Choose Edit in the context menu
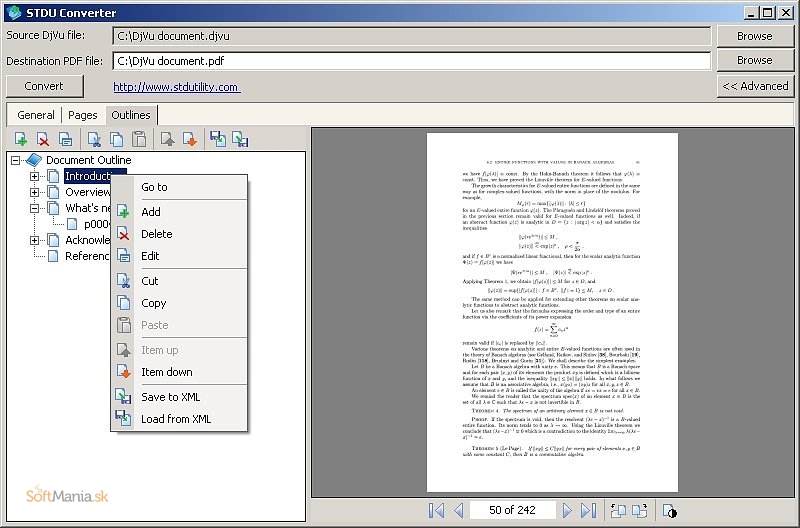Screen dimensions: 800x528 (179, 256)
